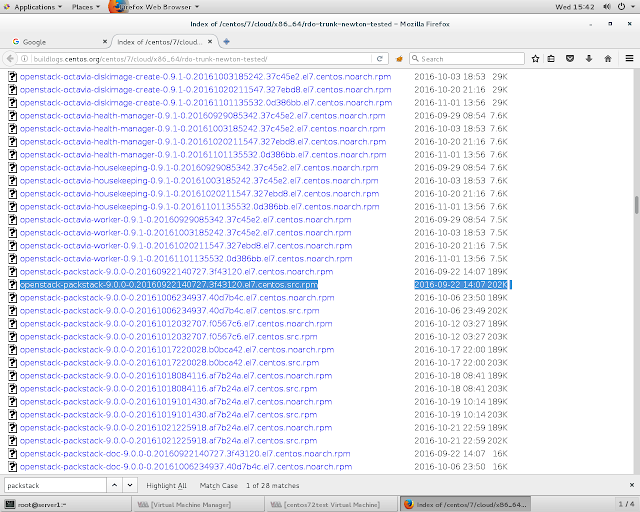Click the browser Back arrow button

[10, 59]
